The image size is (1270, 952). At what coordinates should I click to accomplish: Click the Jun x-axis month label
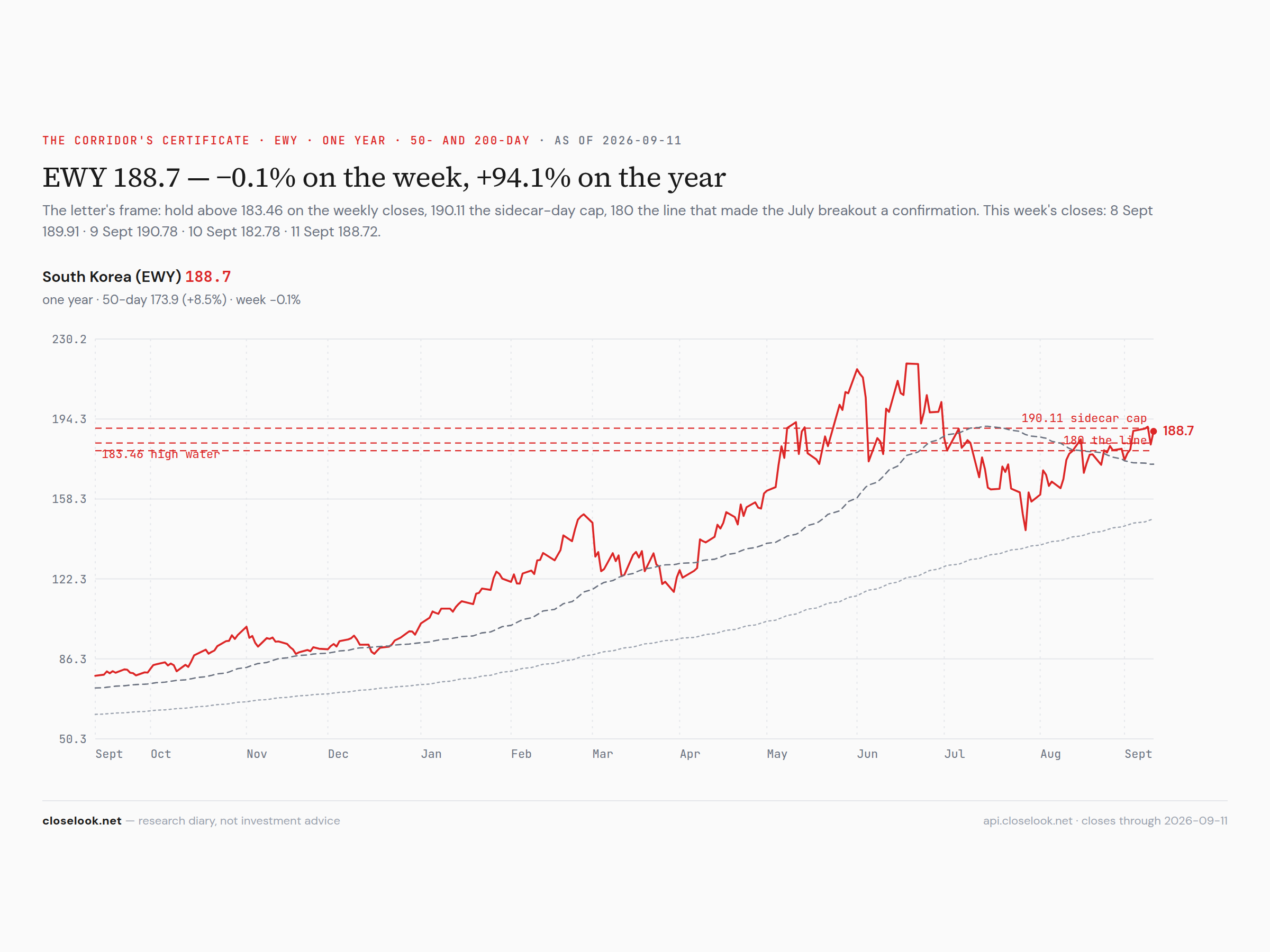[x=867, y=754]
